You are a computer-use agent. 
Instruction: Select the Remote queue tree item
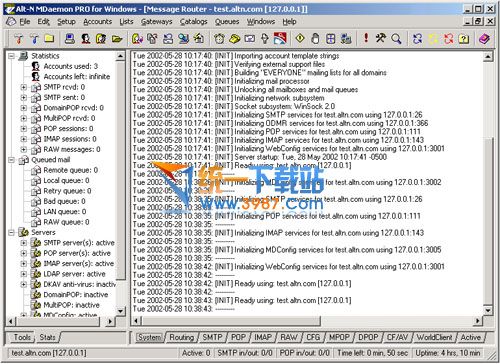[71, 170]
